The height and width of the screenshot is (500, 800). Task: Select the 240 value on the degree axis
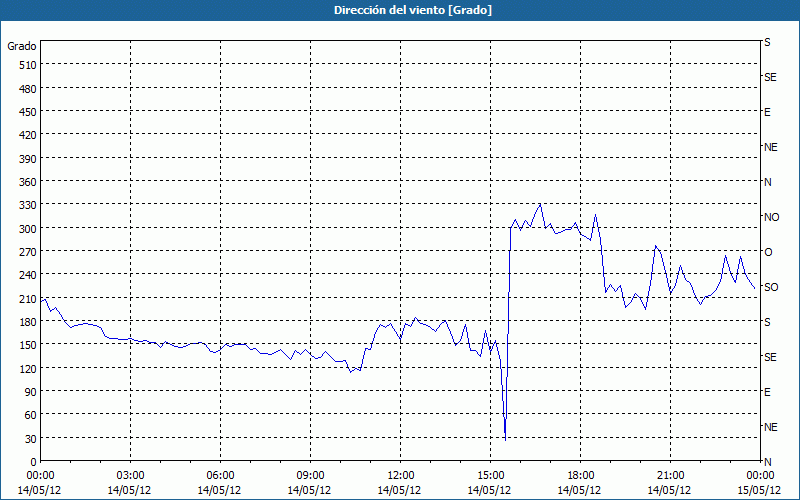[x=28, y=276]
